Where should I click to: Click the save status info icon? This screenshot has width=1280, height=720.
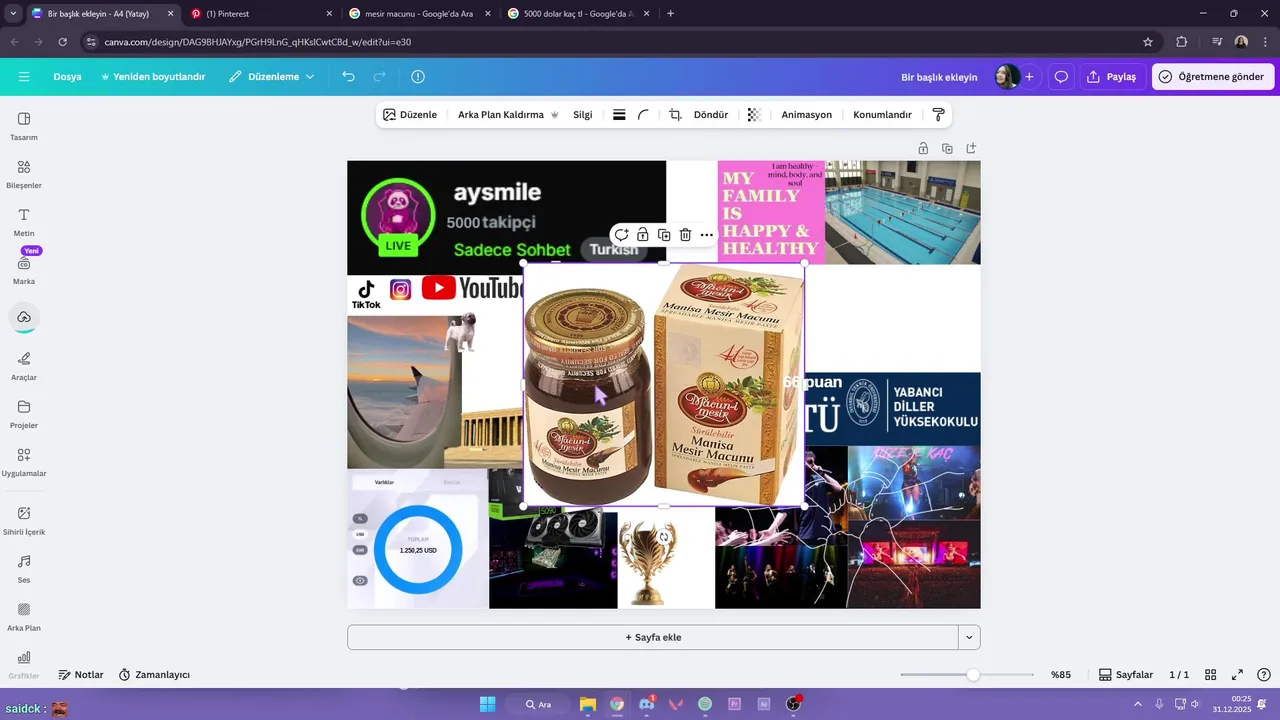tap(418, 77)
